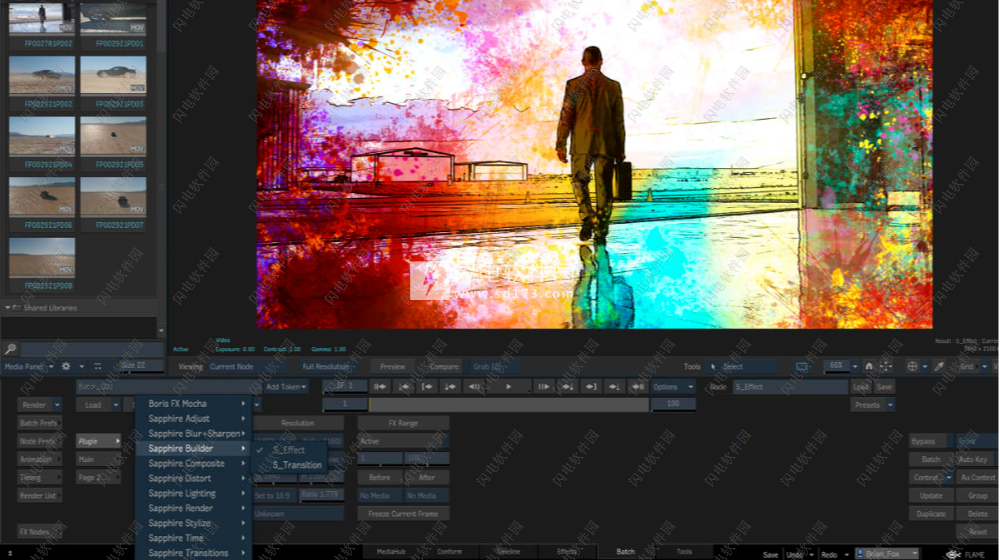Click the Render List button
The width and height of the screenshot is (1000, 560).
pos(39,496)
